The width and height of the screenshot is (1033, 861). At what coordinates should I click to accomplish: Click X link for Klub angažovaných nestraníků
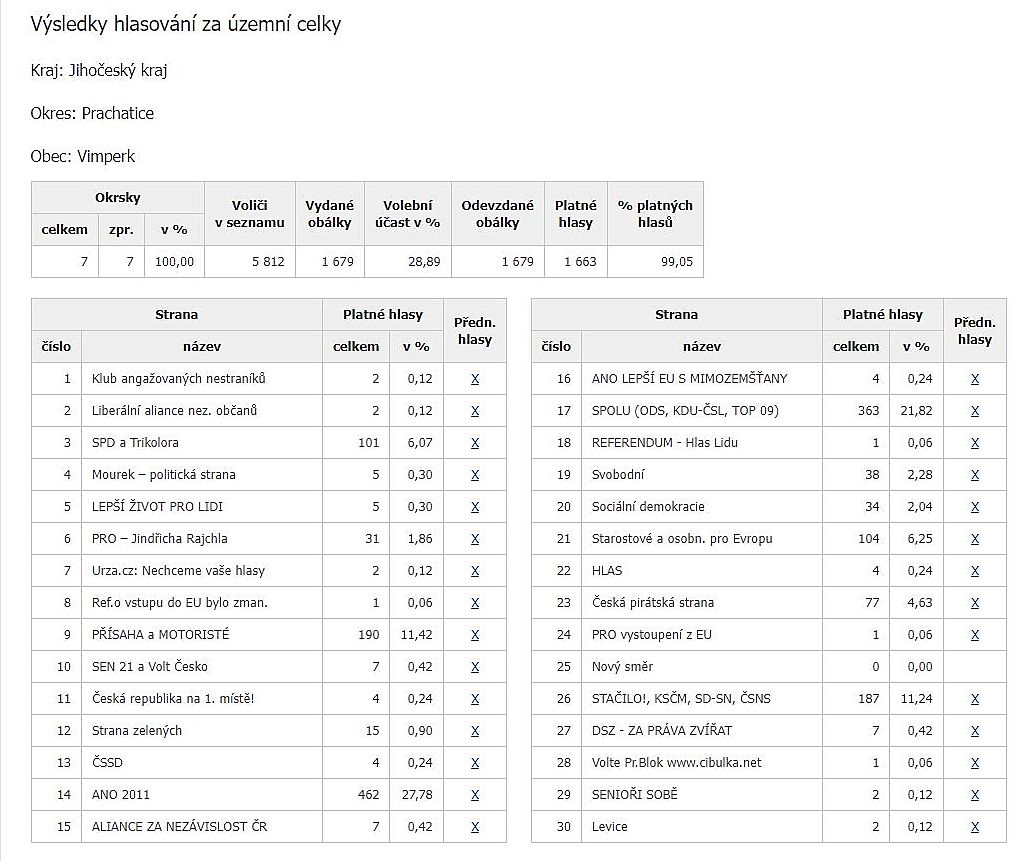pos(475,379)
